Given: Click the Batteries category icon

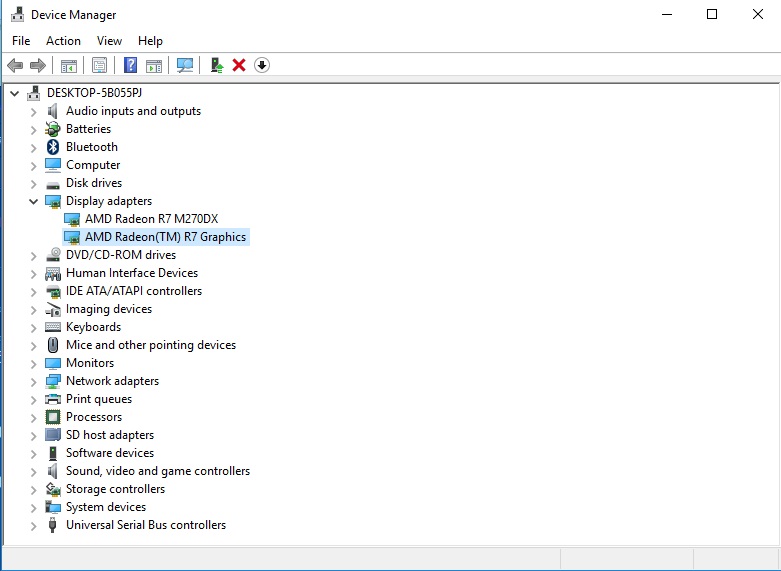Looking at the screenshot, I should [53, 129].
